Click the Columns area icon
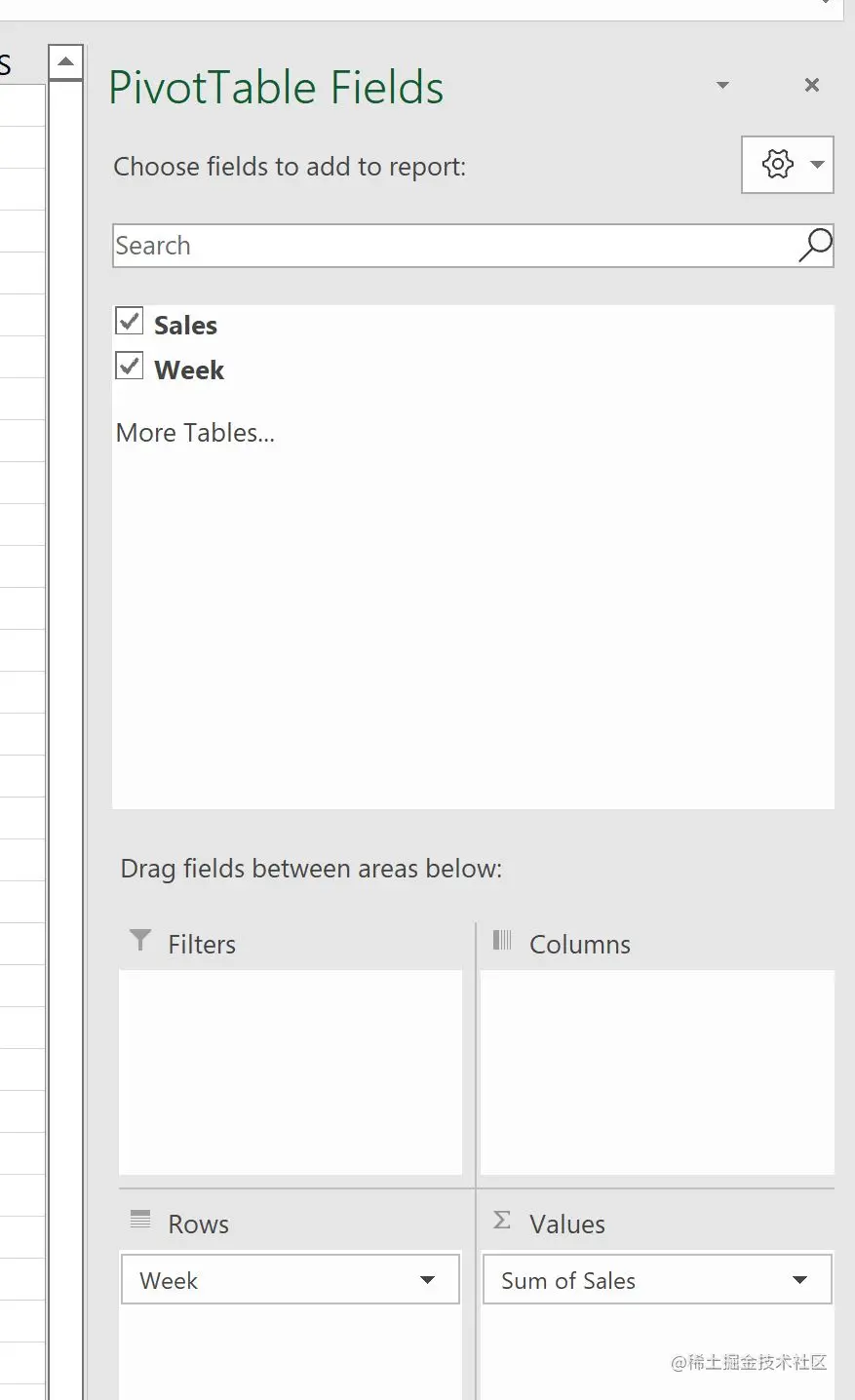 click(502, 940)
